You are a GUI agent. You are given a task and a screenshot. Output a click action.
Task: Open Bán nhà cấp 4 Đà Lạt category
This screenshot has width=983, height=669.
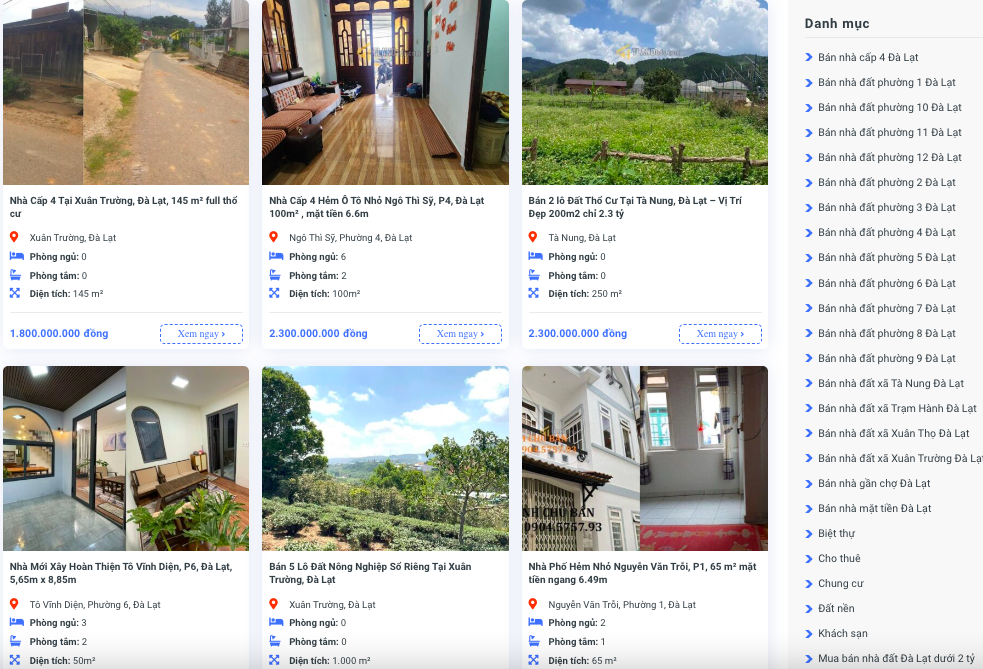pos(868,57)
